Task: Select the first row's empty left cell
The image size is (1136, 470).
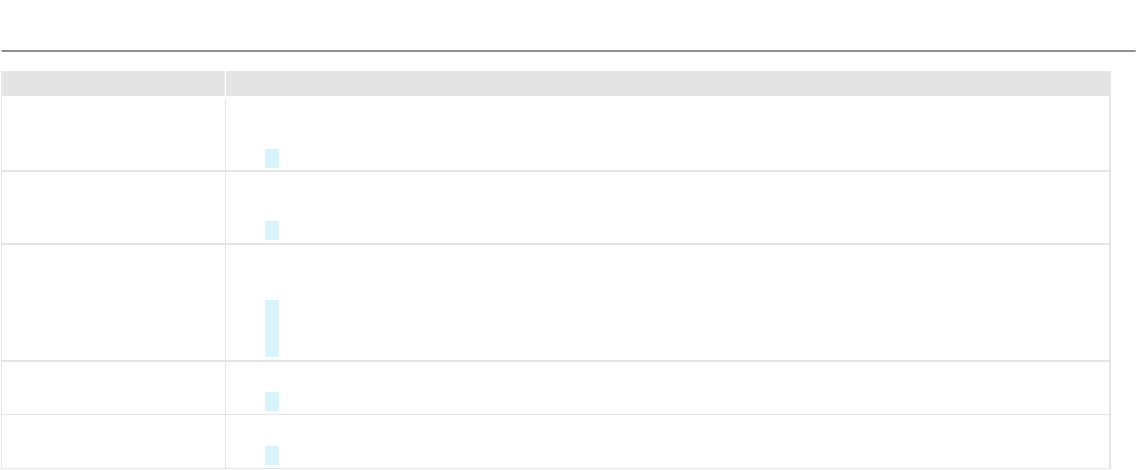Action: click(x=113, y=134)
